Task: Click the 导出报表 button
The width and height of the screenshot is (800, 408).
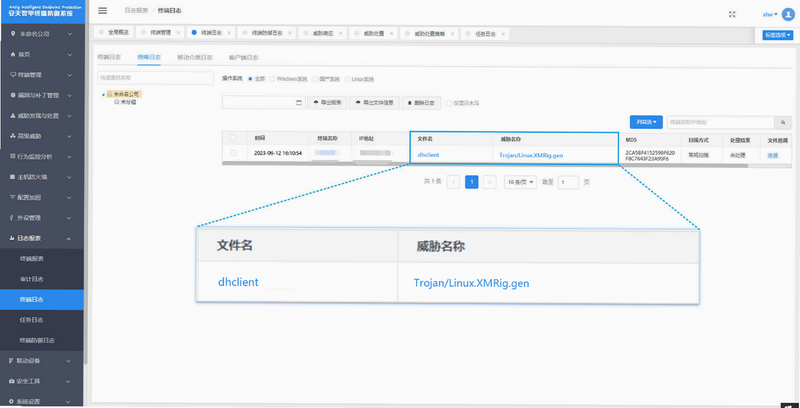Action: pos(328,103)
